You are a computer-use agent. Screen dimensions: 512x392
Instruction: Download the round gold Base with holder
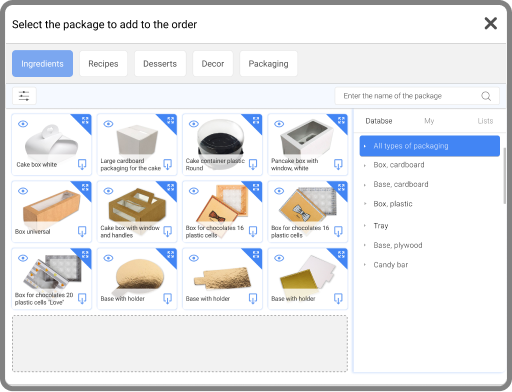click(167, 298)
